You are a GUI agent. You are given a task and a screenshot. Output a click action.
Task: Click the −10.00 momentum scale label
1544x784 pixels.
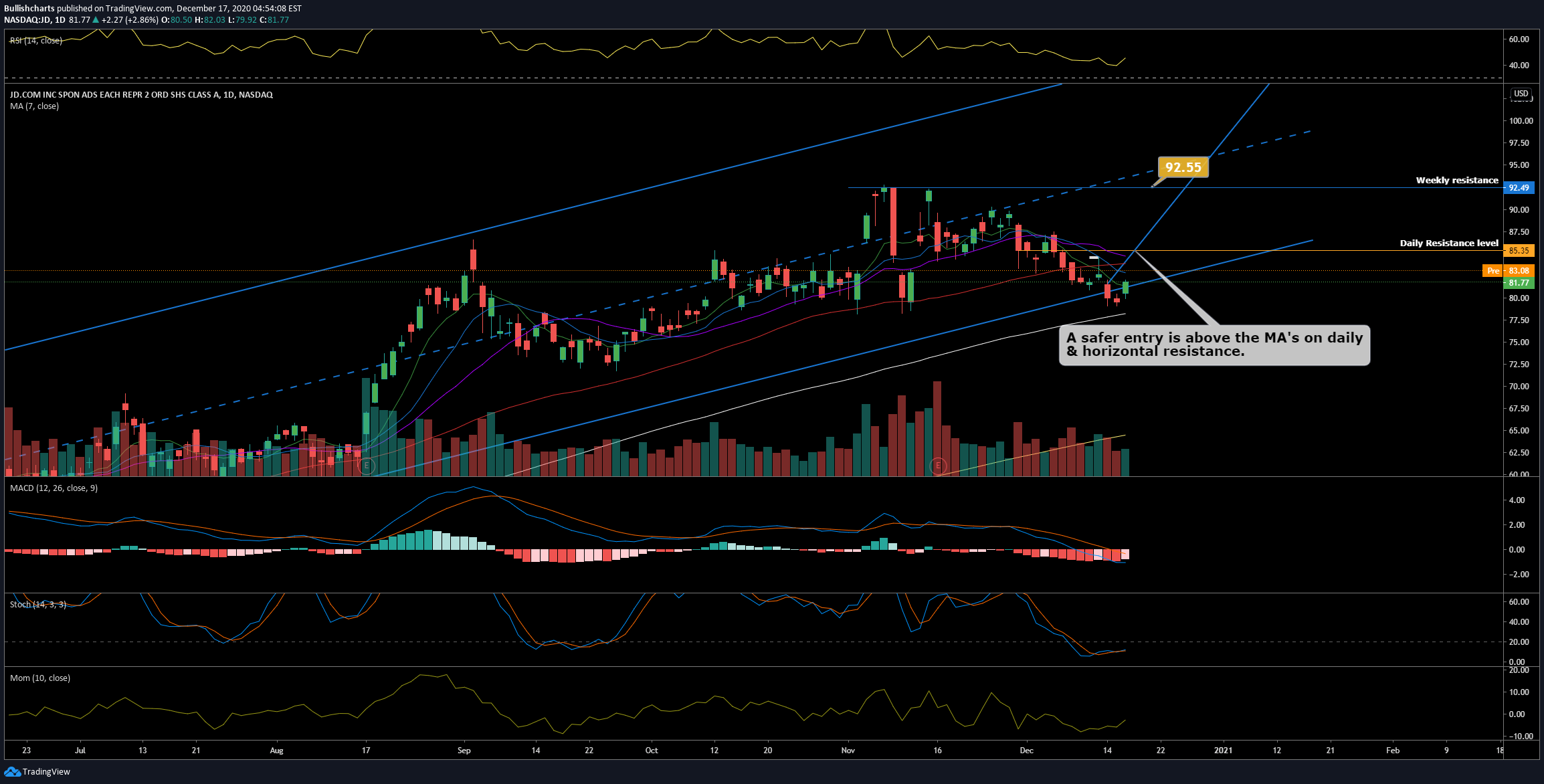1521,737
